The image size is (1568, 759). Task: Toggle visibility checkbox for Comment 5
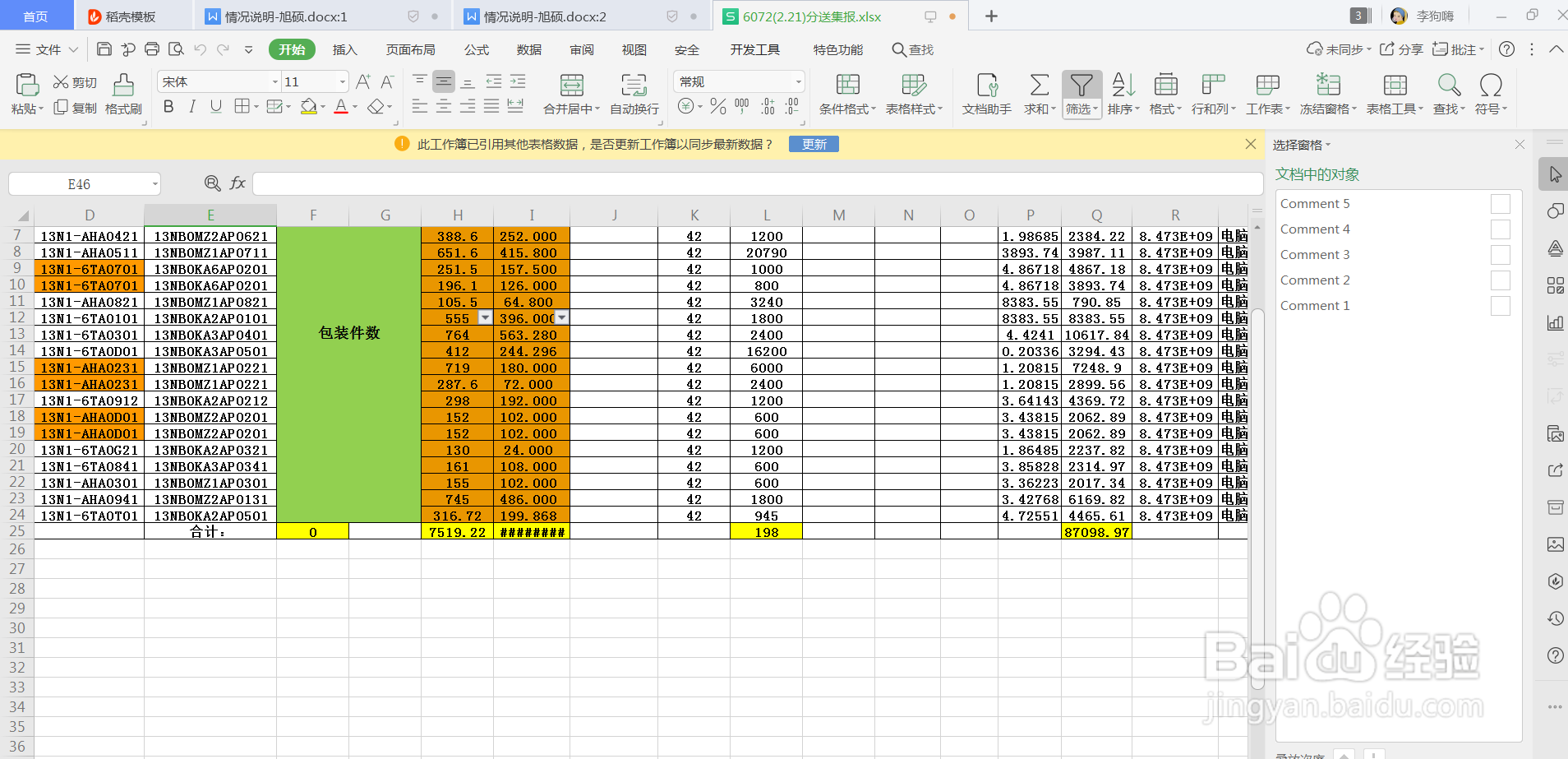click(x=1501, y=204)
